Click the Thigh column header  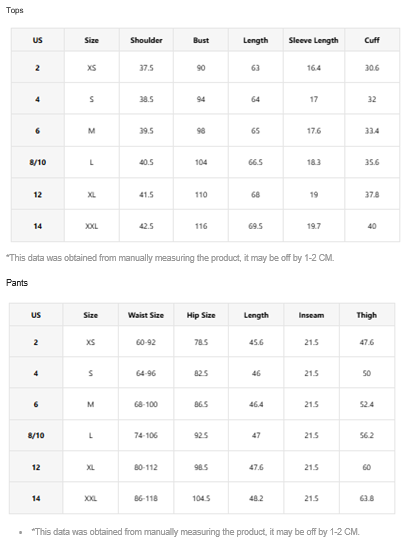point(367,315)
